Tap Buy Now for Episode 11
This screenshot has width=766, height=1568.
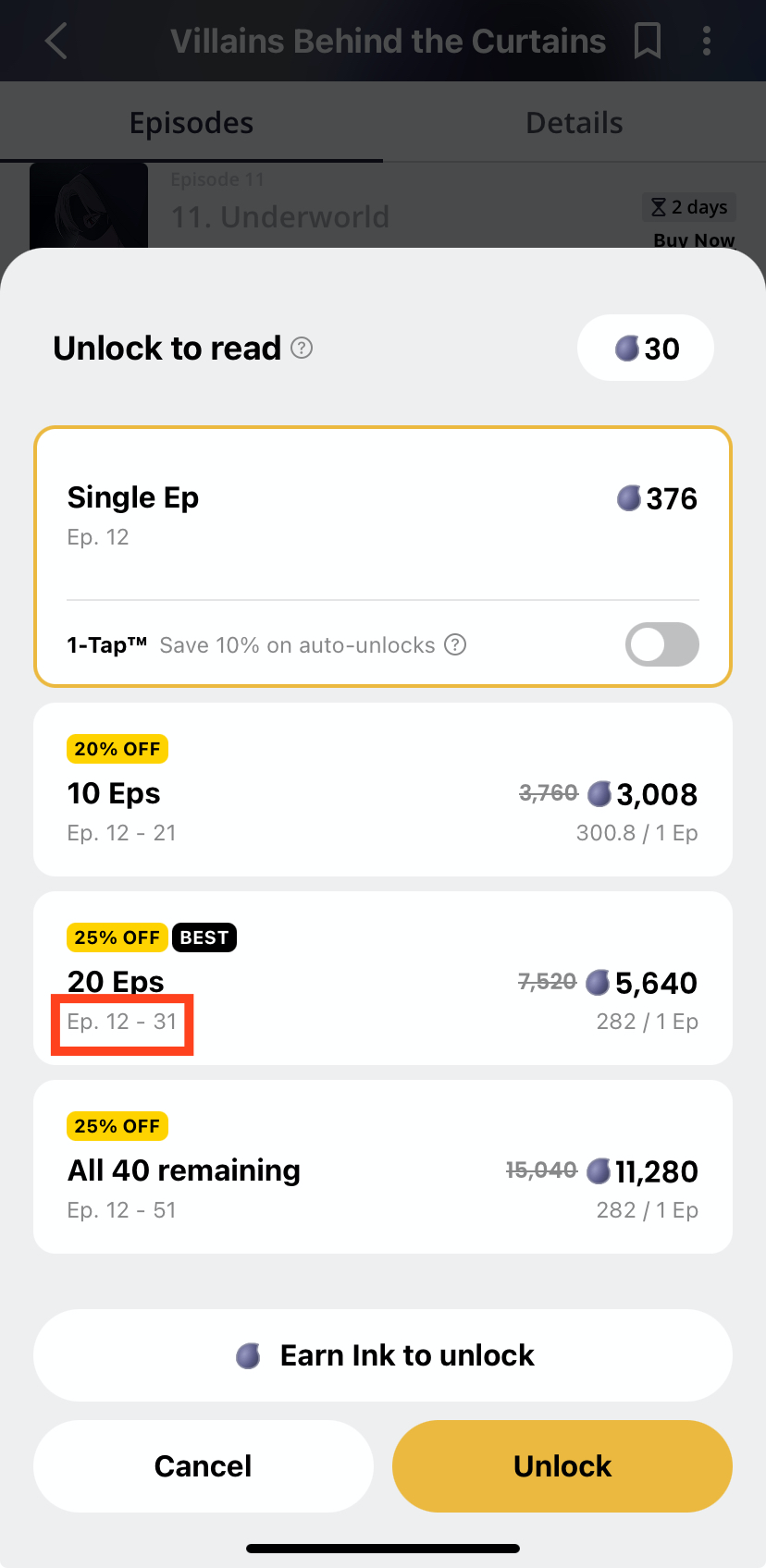point(694,240)
